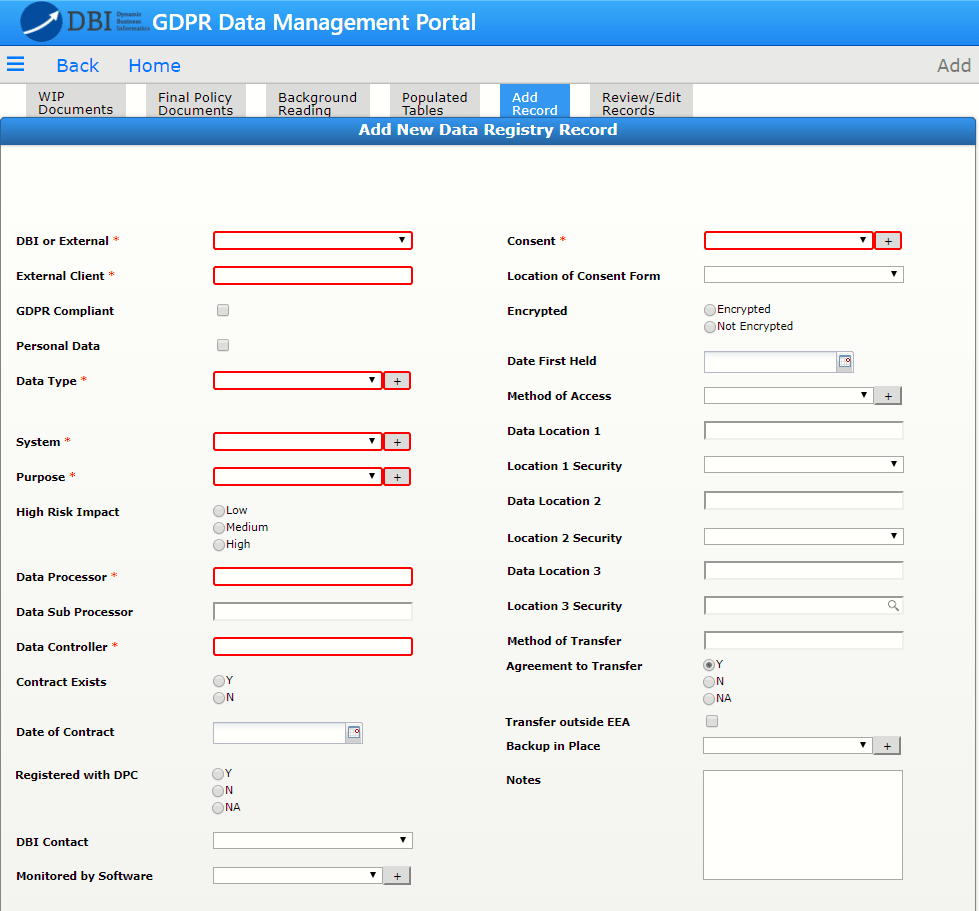Enable Transfer outside EEA checkbox
Image resolution: width=979 pixels, height=911 pixels.
coord(712,721)
